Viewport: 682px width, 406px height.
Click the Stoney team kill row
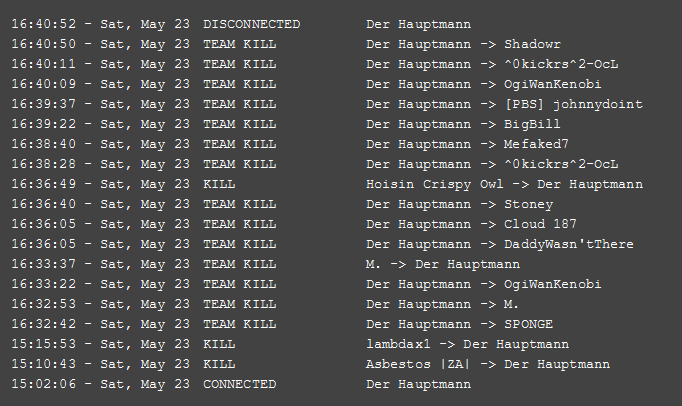pos(282,205)
